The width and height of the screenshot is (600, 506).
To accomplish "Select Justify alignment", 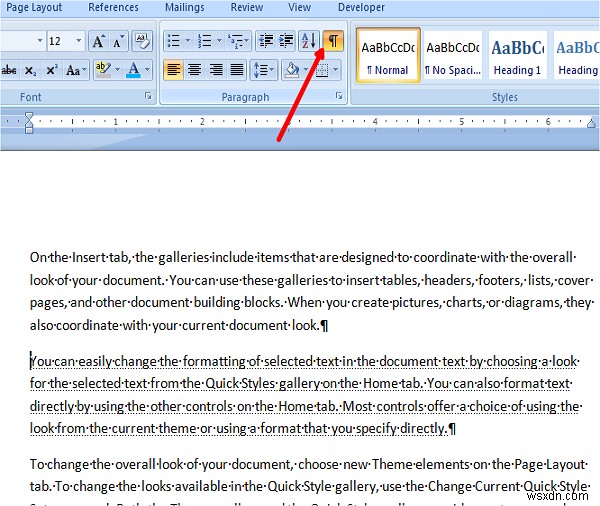I will (x=237, y=70).
